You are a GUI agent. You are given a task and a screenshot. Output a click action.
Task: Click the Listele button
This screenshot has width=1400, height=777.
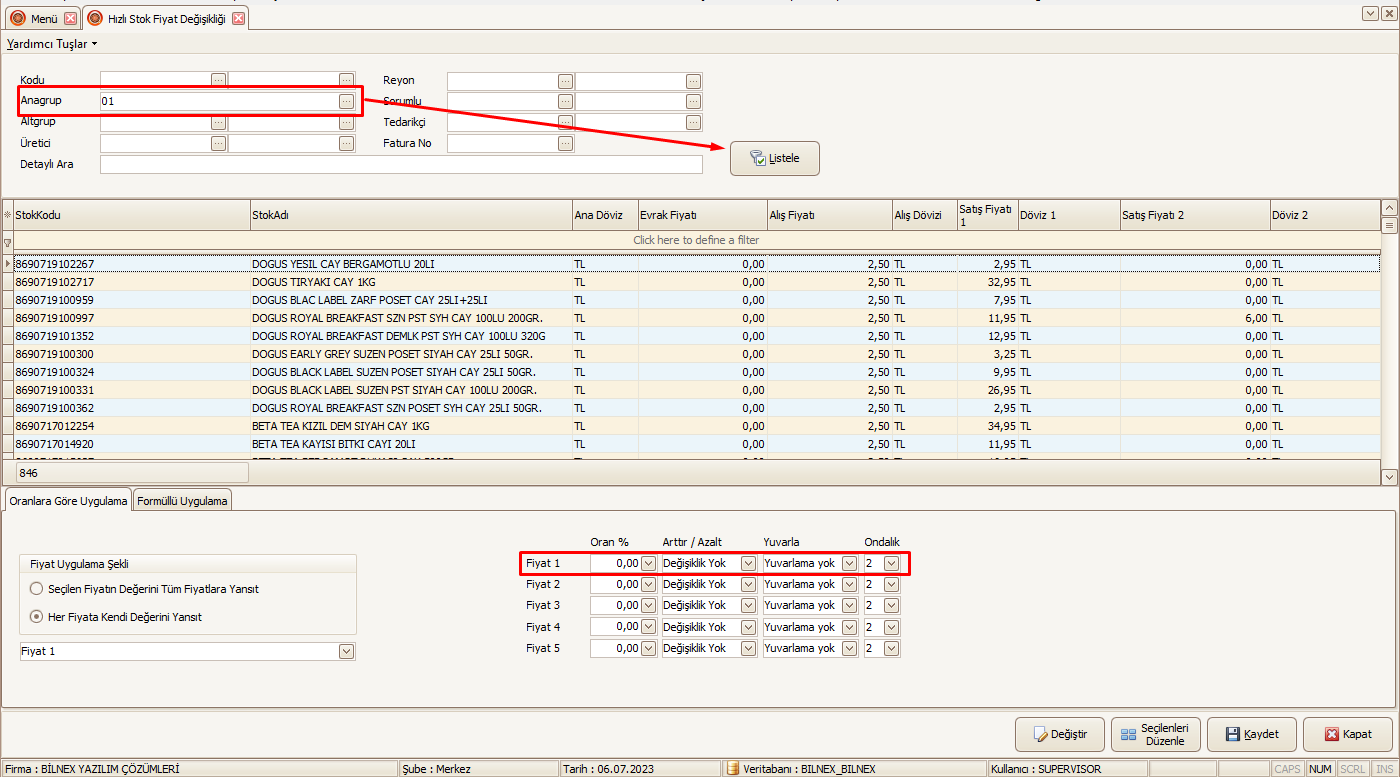point(775,158)
